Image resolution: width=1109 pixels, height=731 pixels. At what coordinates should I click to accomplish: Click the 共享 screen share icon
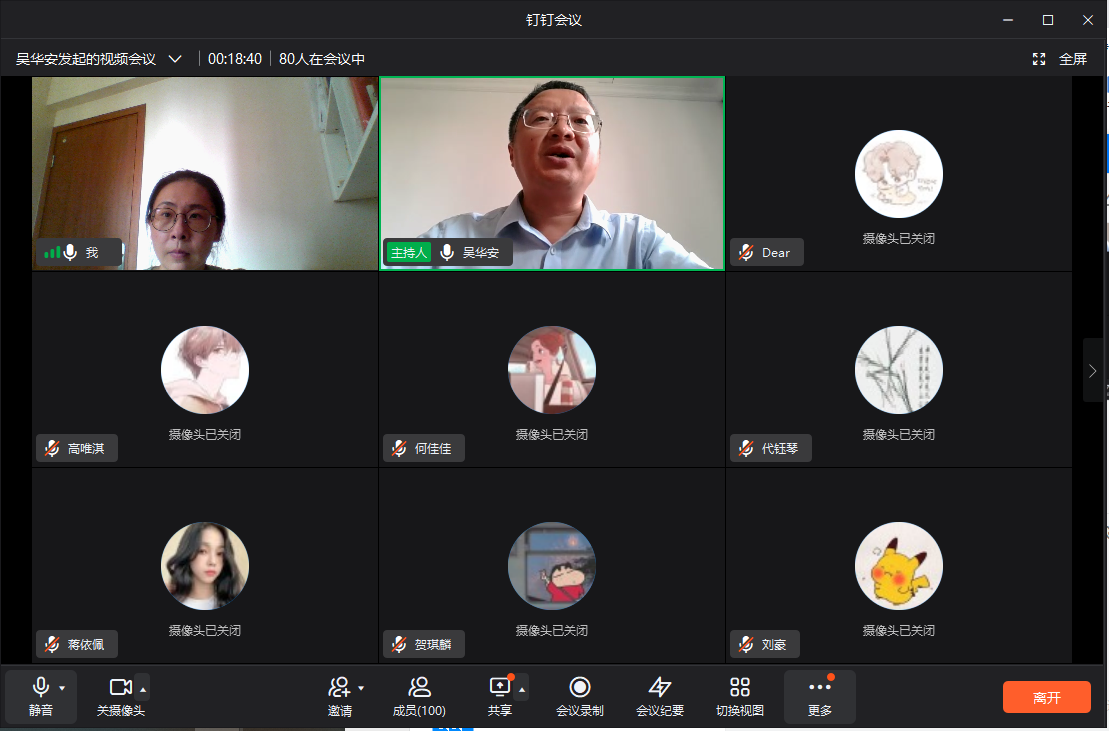coord(499,688)
